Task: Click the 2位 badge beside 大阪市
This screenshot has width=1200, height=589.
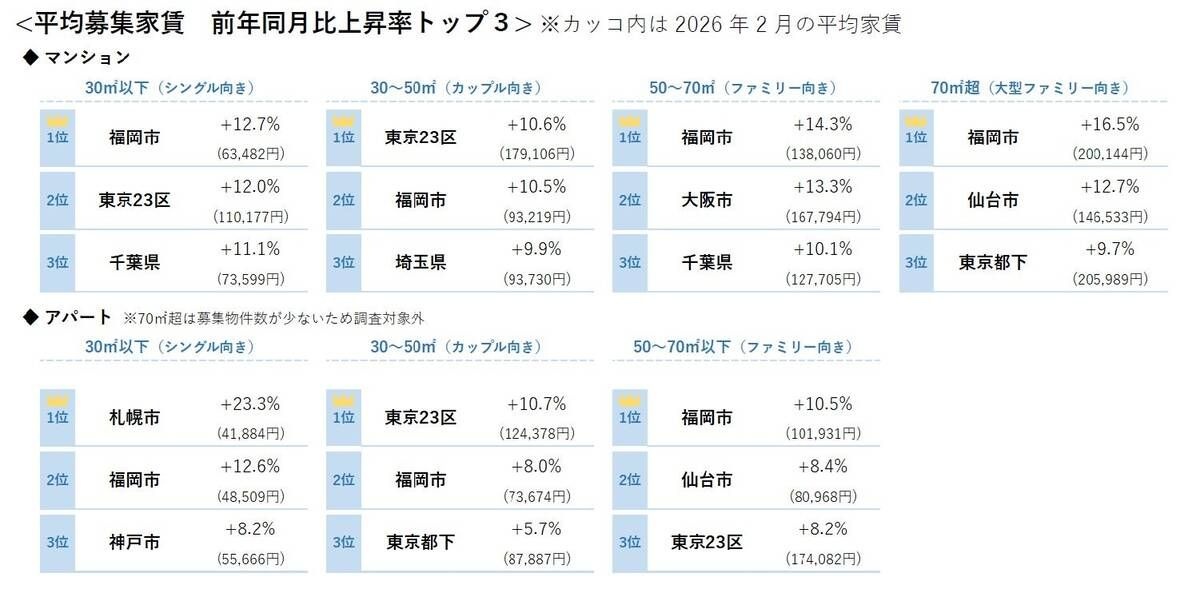Action: 629,200
